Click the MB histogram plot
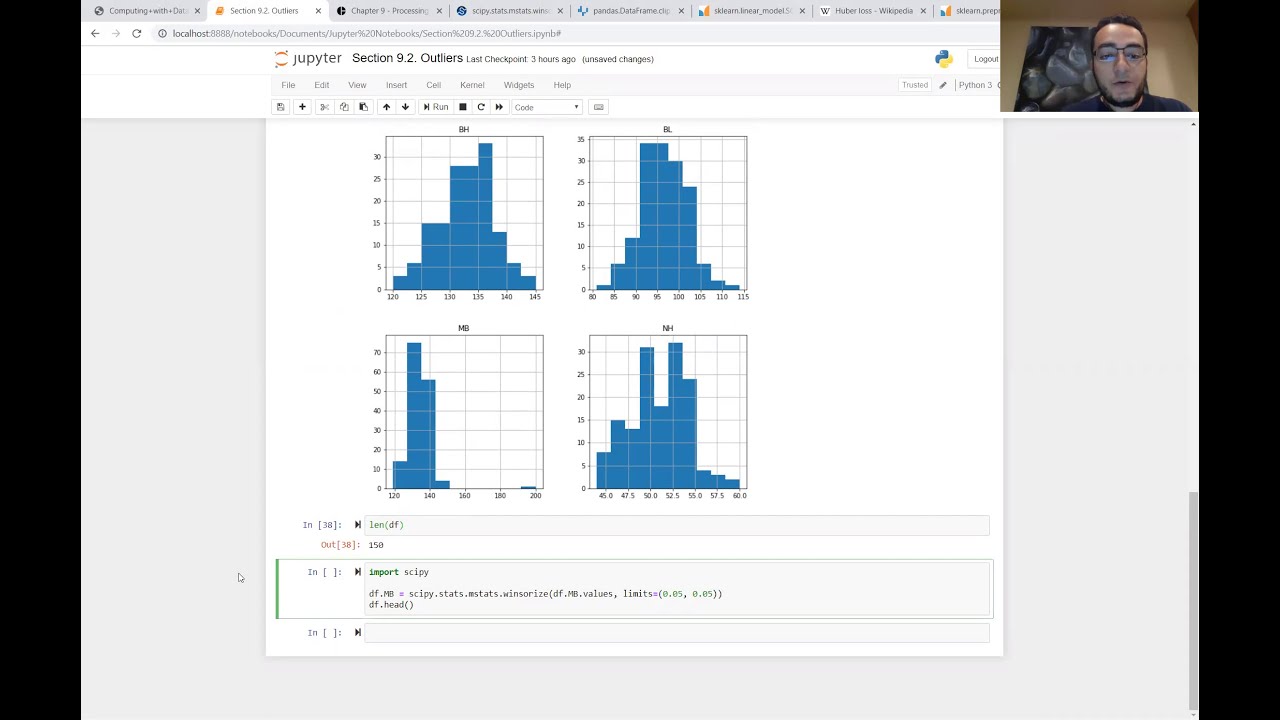The image size is (1280, 720). point(464,412)
